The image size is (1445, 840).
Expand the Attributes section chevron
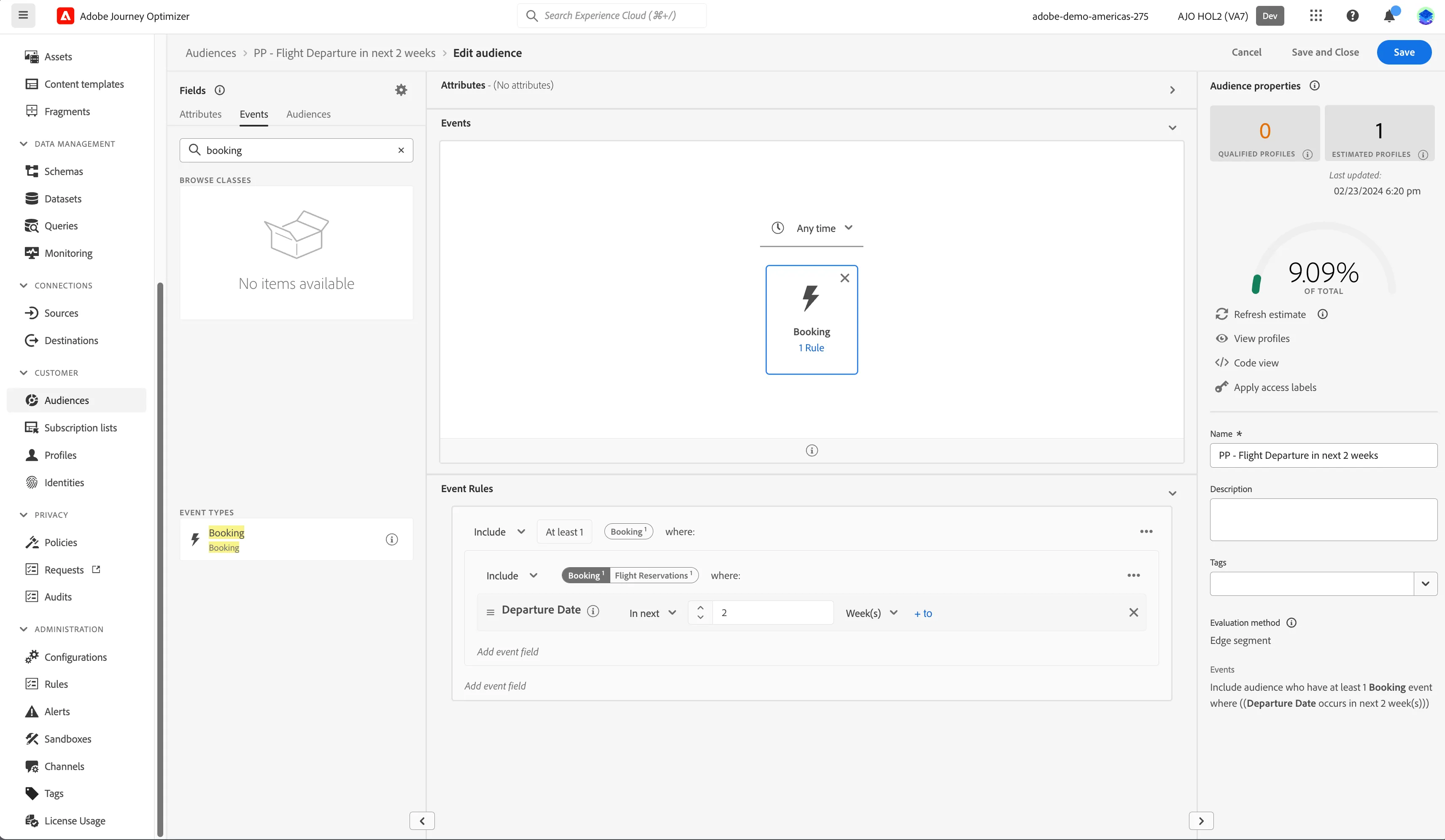1172,90
